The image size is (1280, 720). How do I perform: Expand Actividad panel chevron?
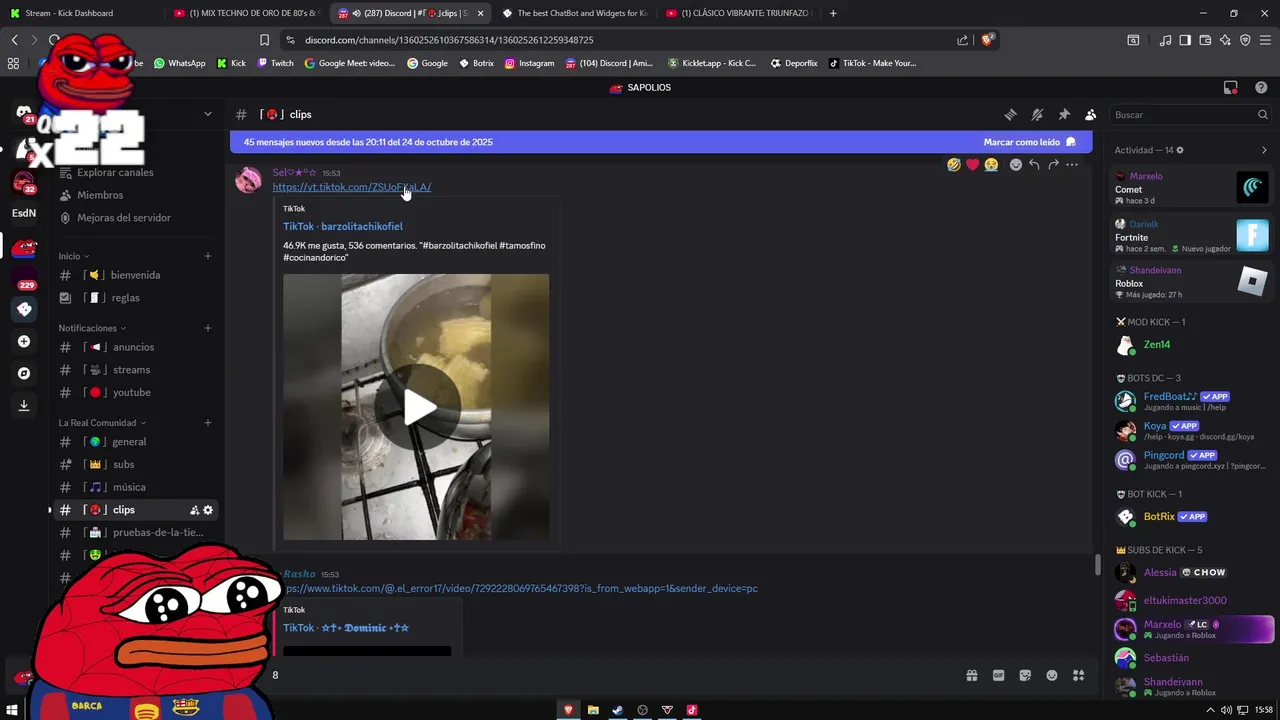pos(1264,150)
